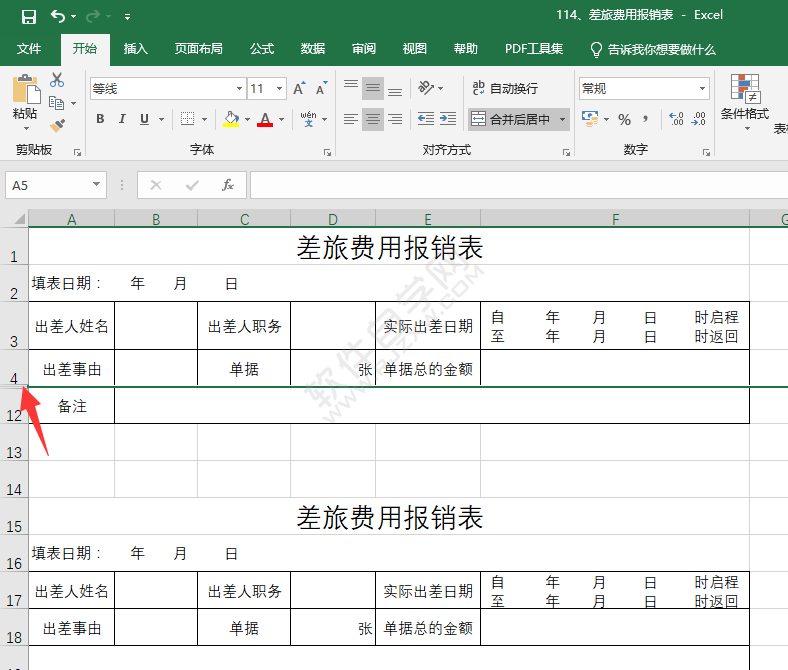Click the Percent Style icon
This screenshot has width=788, height=670.
624,119
